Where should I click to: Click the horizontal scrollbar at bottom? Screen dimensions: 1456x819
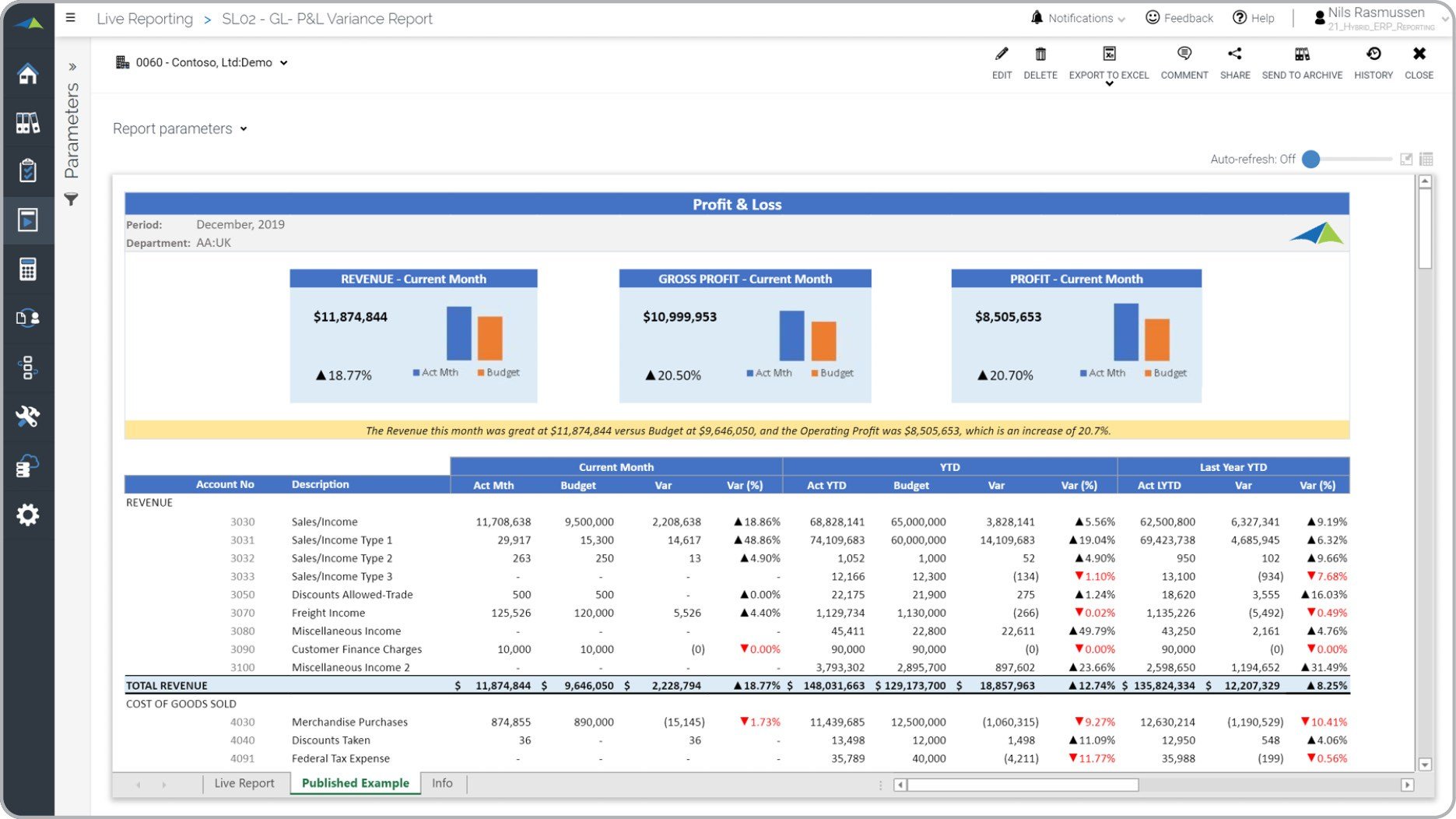[x=1023, y=785]
